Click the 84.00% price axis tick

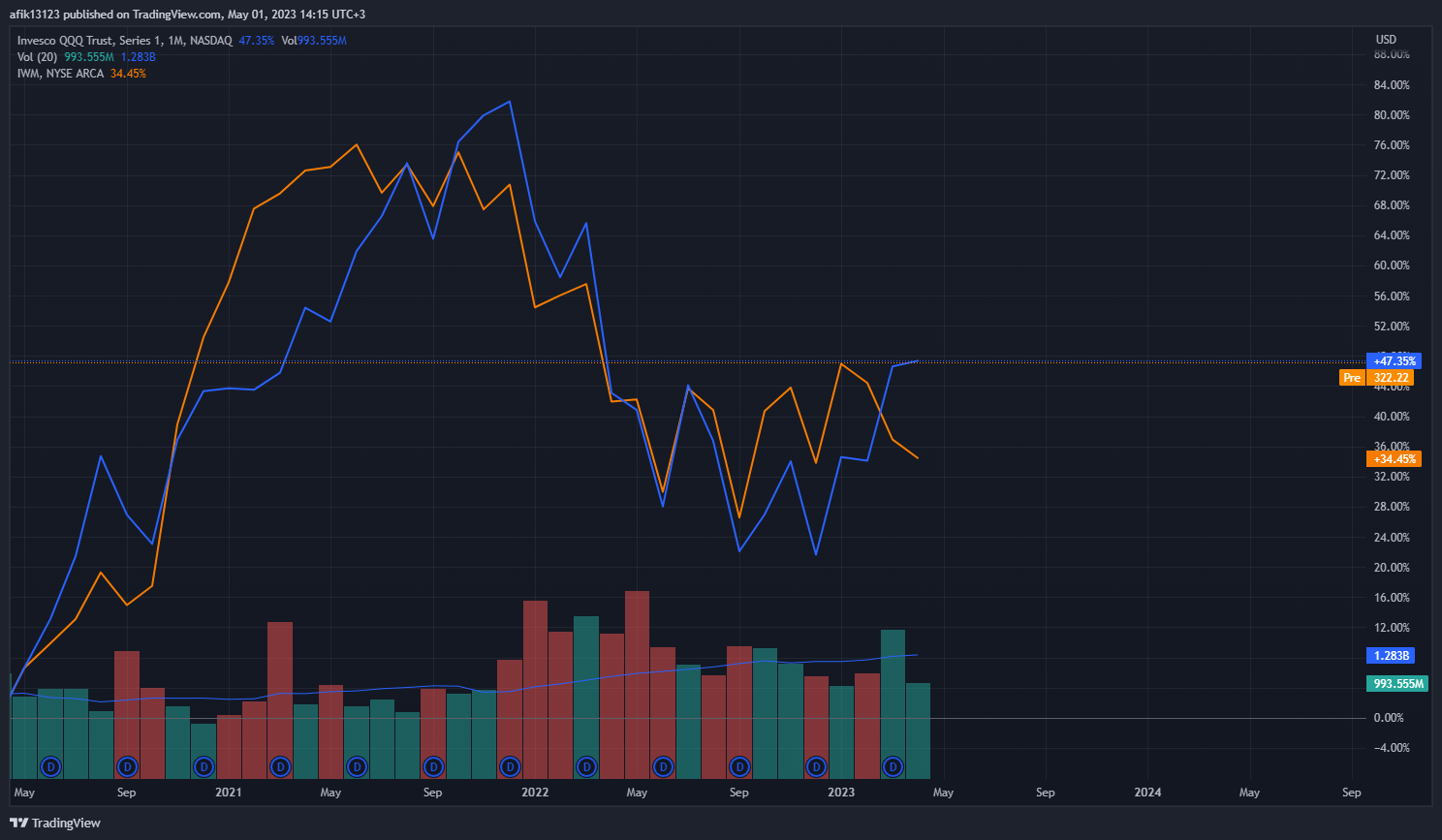[1392, 85]
